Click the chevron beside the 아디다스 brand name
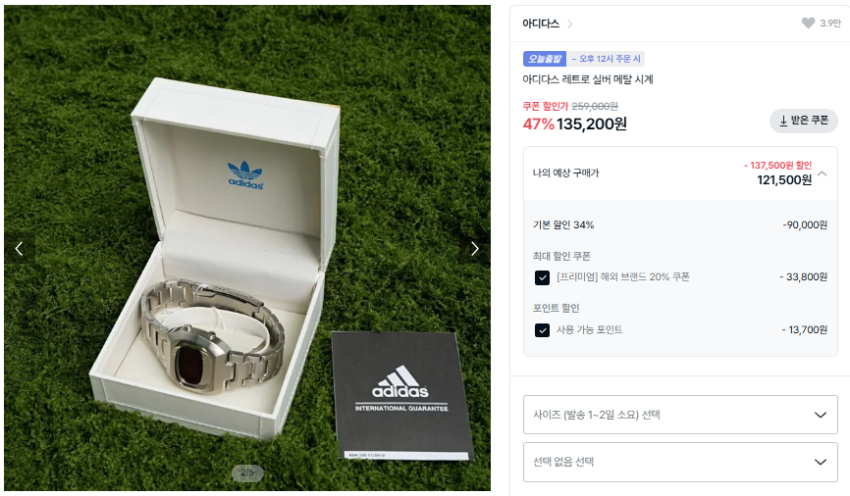Viewport: 850px width, 496px height. tap(571, 24)
